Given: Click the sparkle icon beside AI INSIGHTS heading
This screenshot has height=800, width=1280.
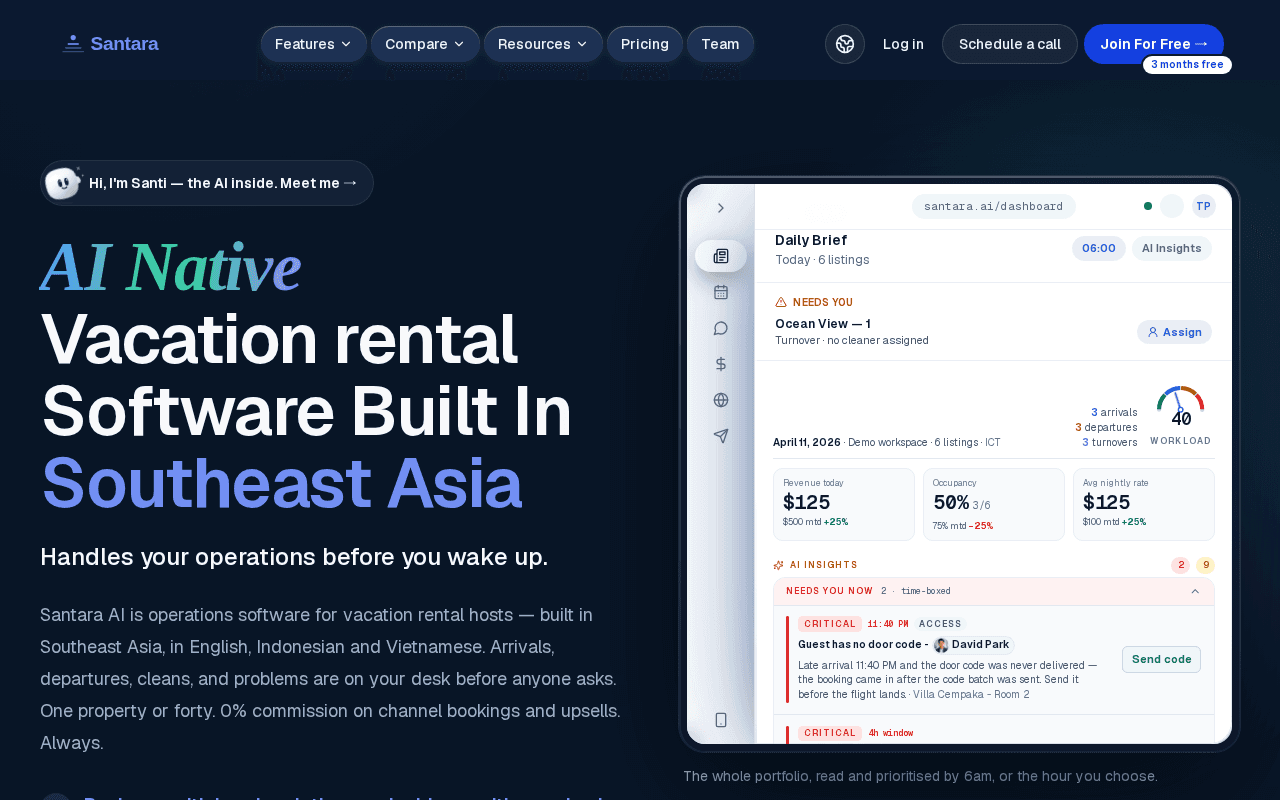Looking at the screenshot, I should tap(779, 565).
